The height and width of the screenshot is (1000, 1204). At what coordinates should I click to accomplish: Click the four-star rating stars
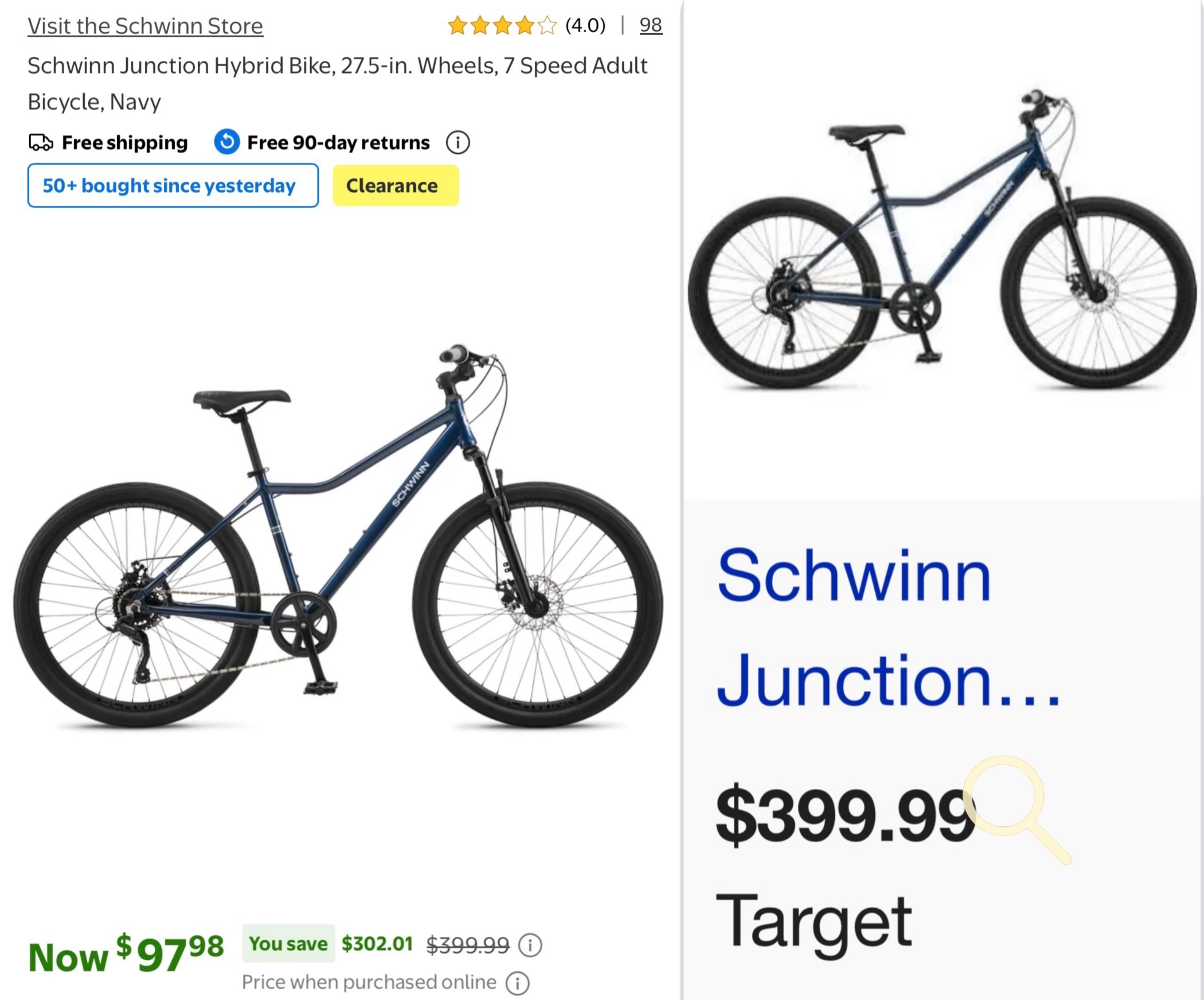502,26
